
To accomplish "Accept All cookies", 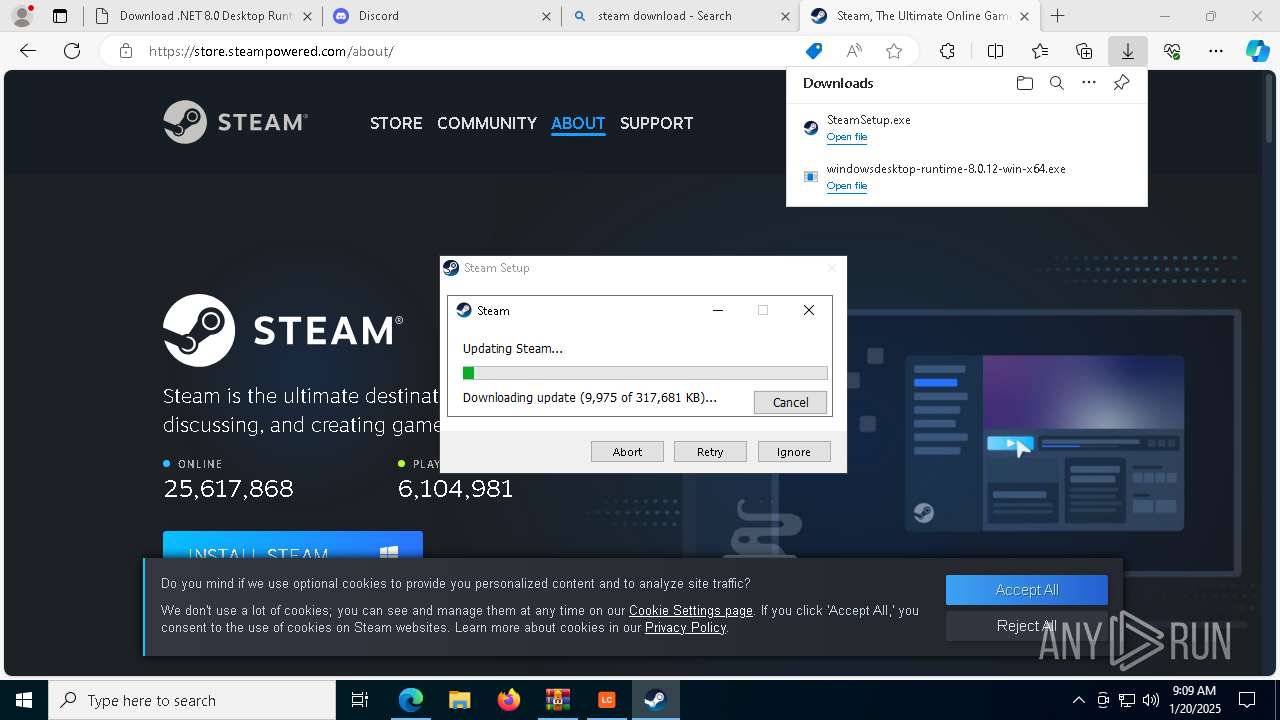I will 1027,590.
